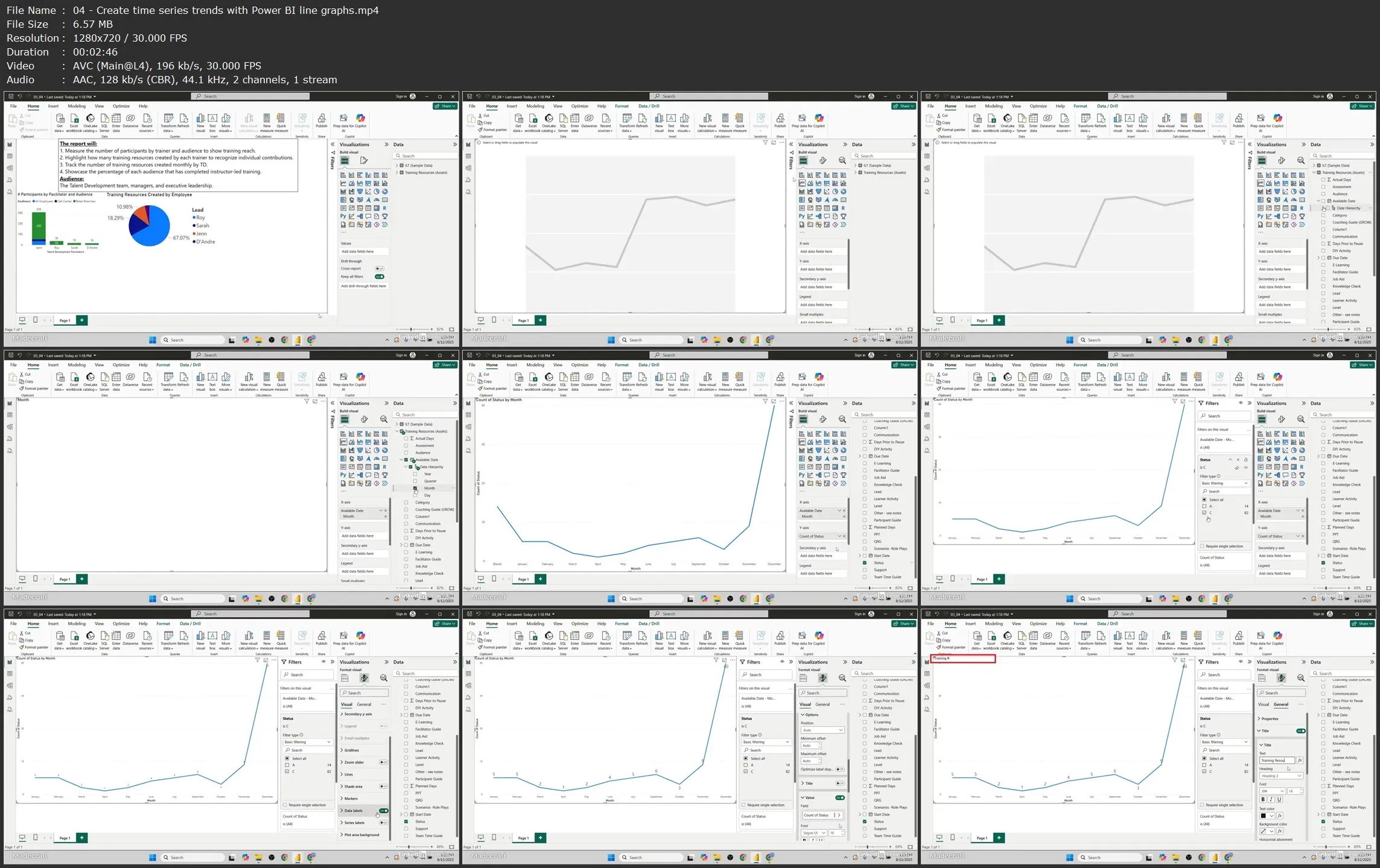Click Add drill-through fields here box
Image resolution: width=1380 pixels, height=868 pixels.
pyautogui.click(x=363, y=286)
